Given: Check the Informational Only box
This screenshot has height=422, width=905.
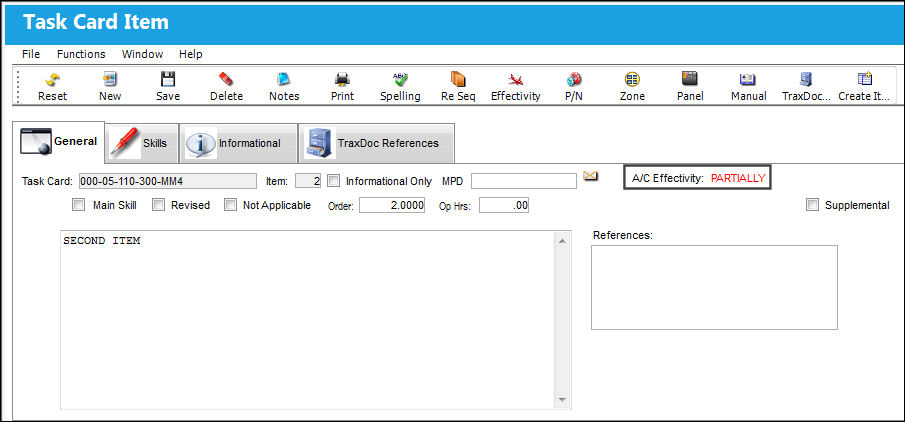Looking at the screenshot, I should [333, 181].
